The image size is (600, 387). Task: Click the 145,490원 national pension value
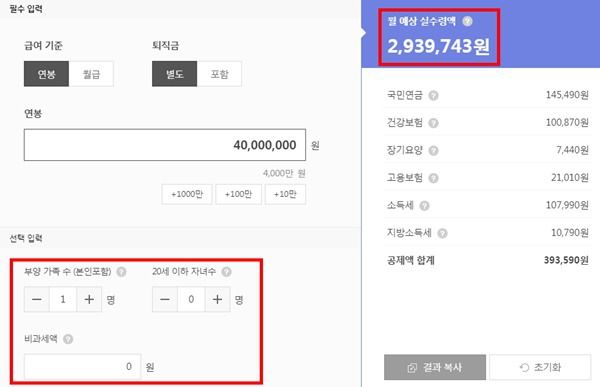pos(567,95)
